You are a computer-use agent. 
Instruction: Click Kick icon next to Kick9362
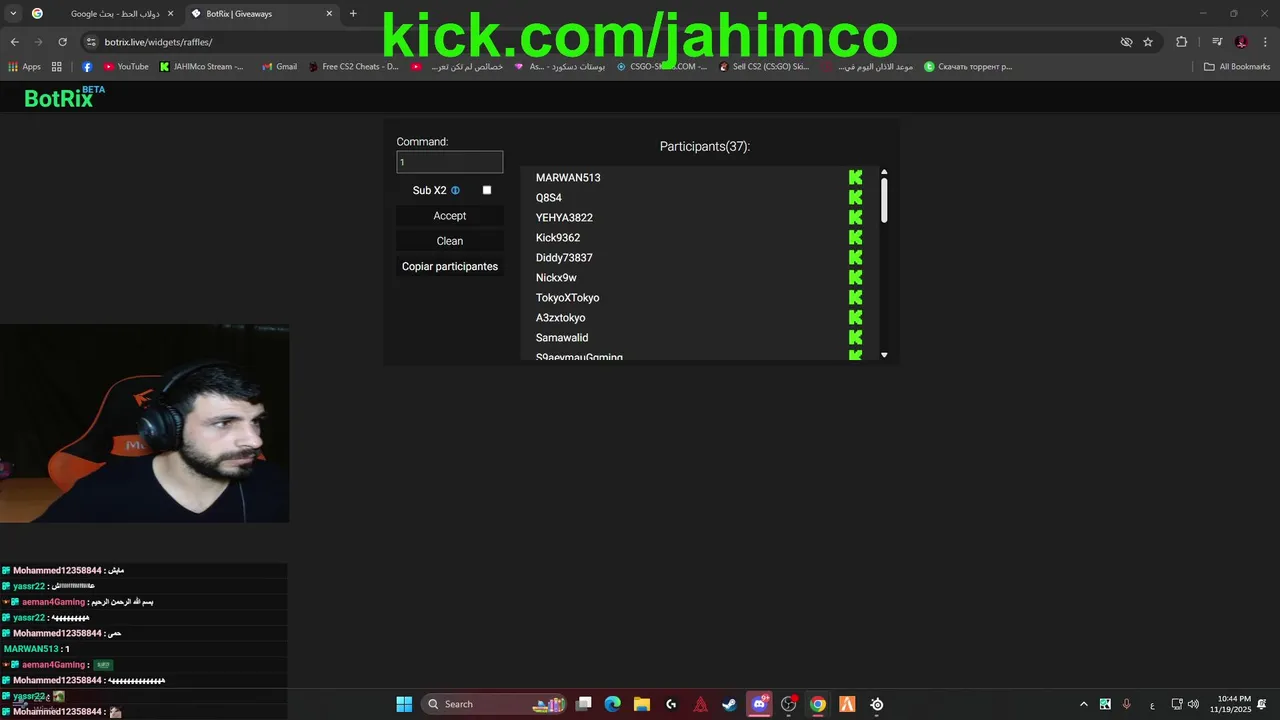tap(855, 238)
